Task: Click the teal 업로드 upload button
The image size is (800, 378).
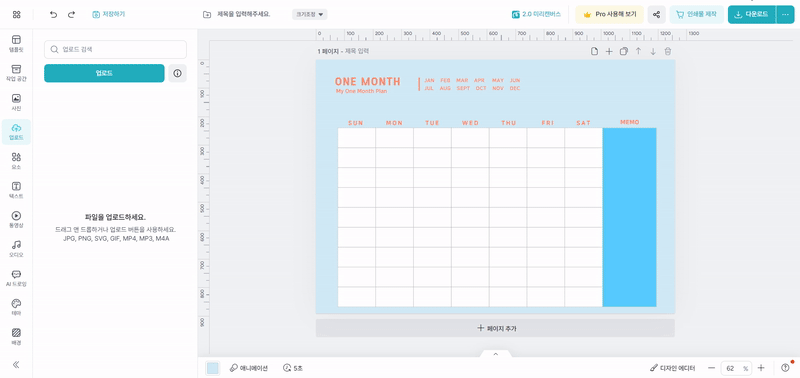Action: coord(104,73)
